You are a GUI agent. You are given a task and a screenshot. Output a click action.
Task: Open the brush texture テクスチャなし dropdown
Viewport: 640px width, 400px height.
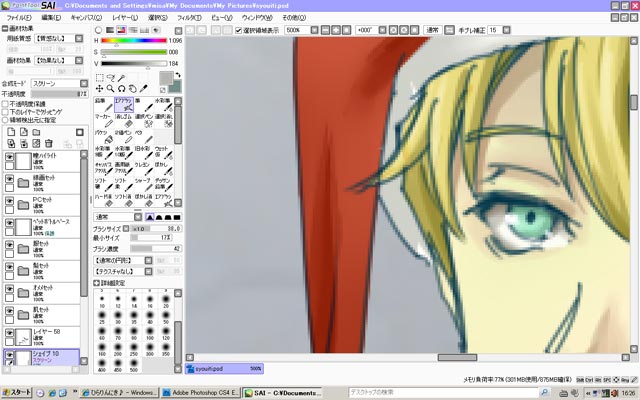(149, 271)
